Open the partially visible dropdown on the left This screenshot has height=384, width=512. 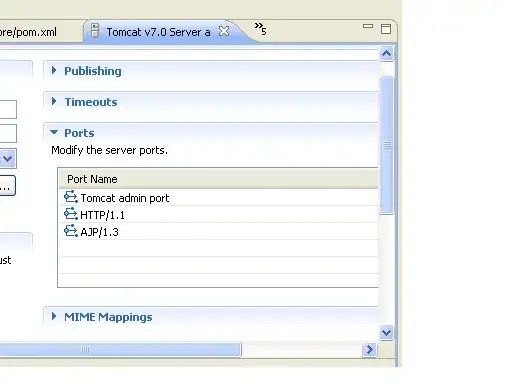pyautogui.click(x=8, y=159)
